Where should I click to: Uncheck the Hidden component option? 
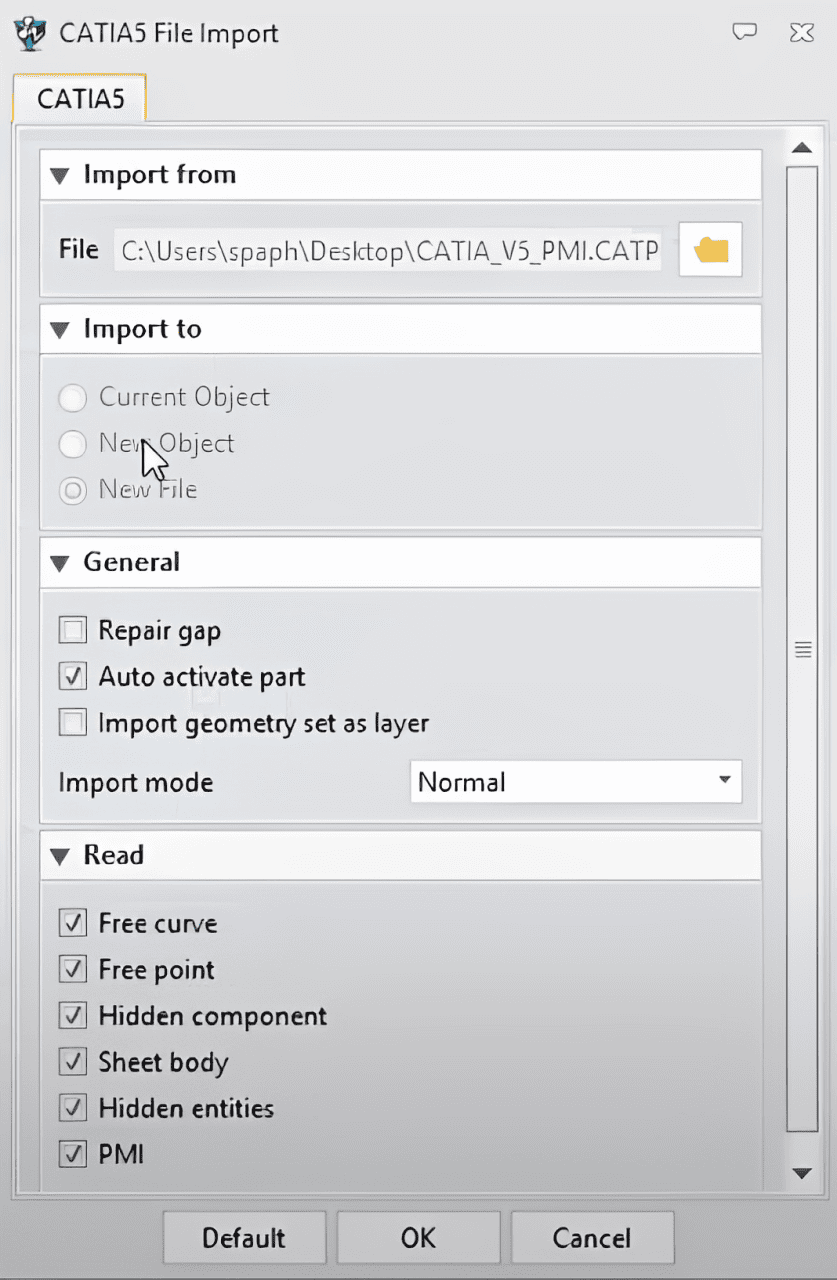pyautogui.click(x=73, y=1016)
